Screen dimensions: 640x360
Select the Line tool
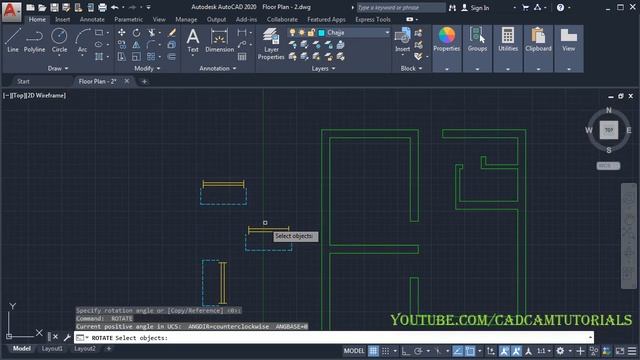(13, 40)
